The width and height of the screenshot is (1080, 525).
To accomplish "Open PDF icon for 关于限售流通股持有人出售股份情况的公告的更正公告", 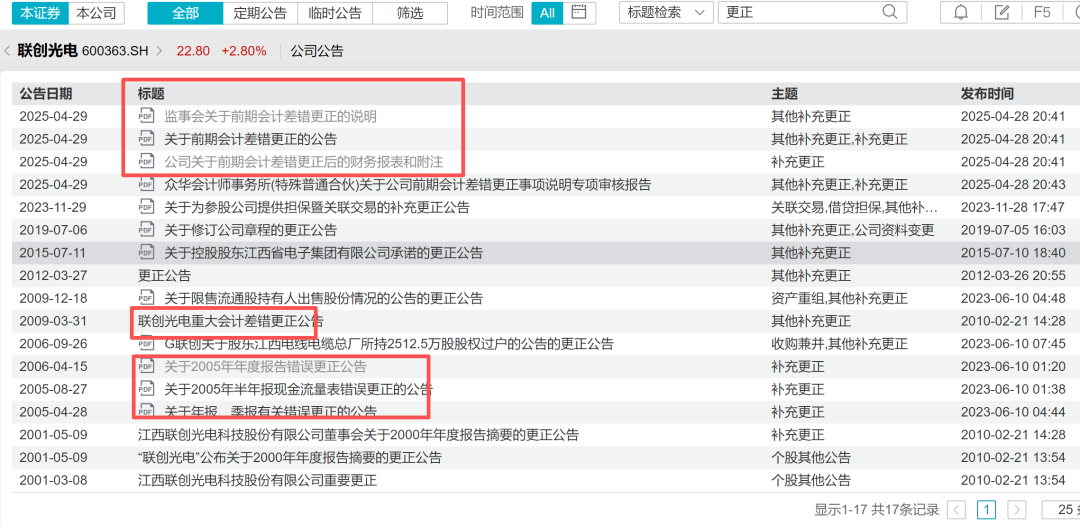I will pos(145,298).
